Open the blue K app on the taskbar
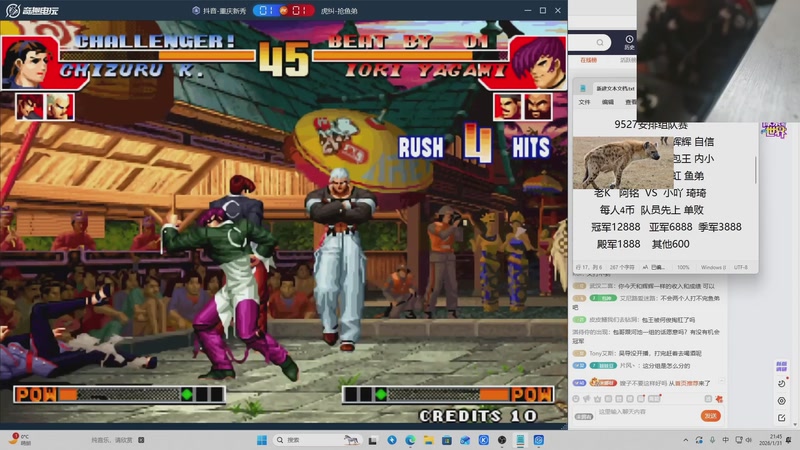Image resolution: width=800 pixels, height=450 pixels. pos(484,440)
